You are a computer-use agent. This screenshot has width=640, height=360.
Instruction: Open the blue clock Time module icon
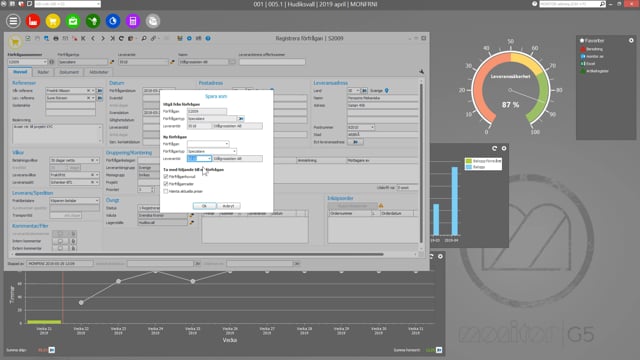[x=113, y=21]
